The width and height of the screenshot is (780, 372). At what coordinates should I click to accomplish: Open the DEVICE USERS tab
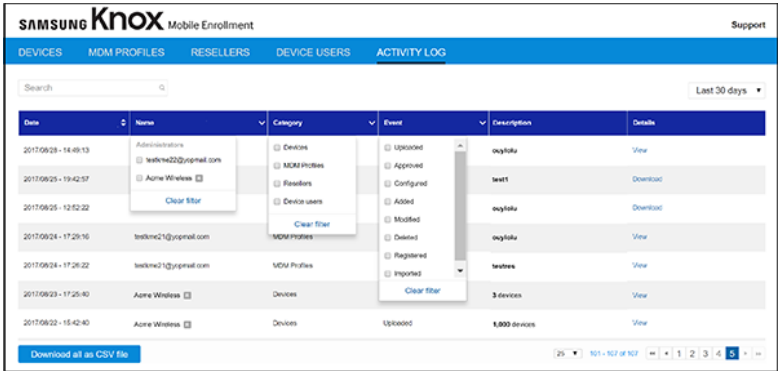pyautogui.click(x=313, y=52)
